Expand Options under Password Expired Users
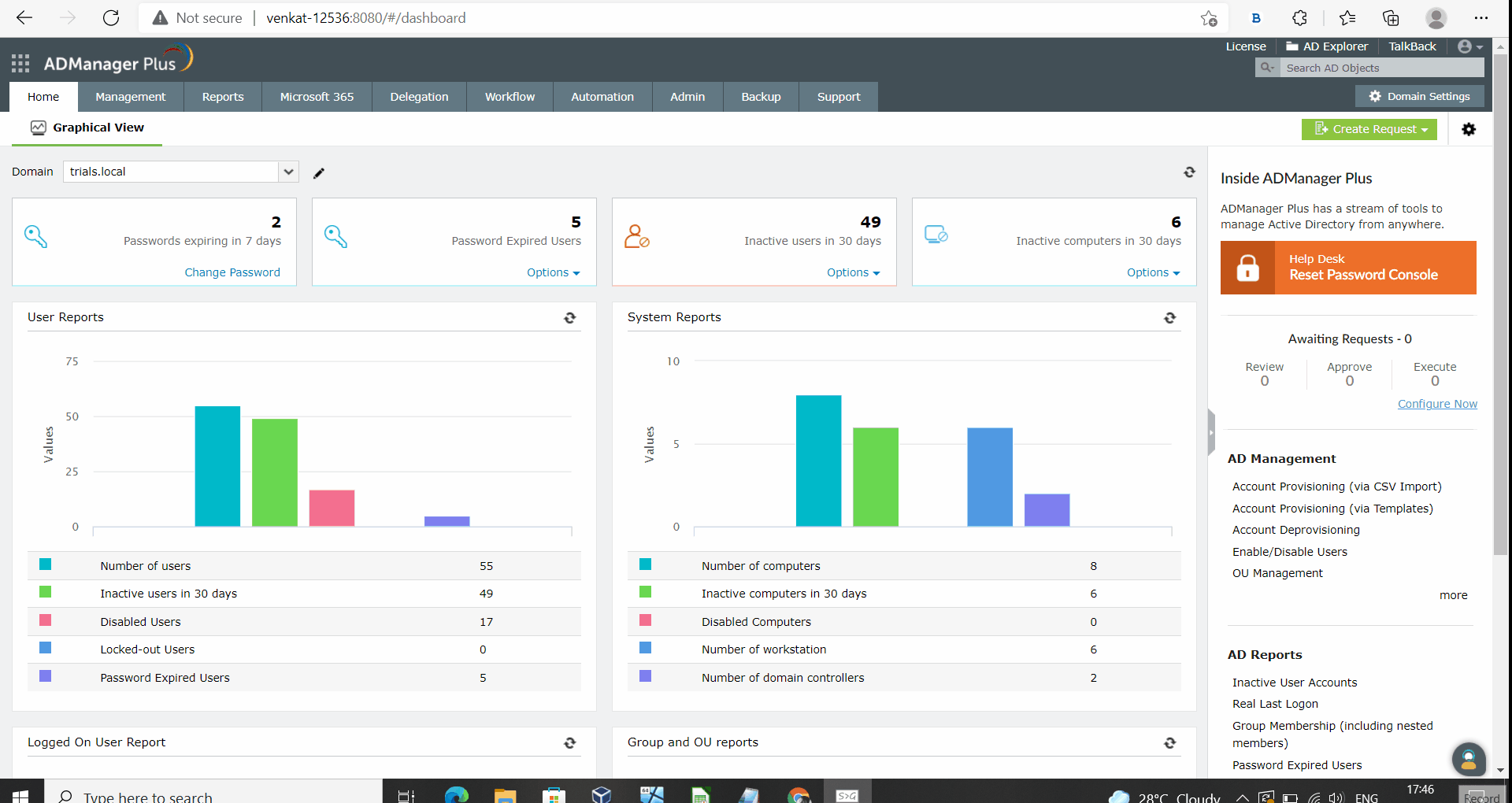The height and width of the screenshot is (803, 1512). click(x=553, y=272)
